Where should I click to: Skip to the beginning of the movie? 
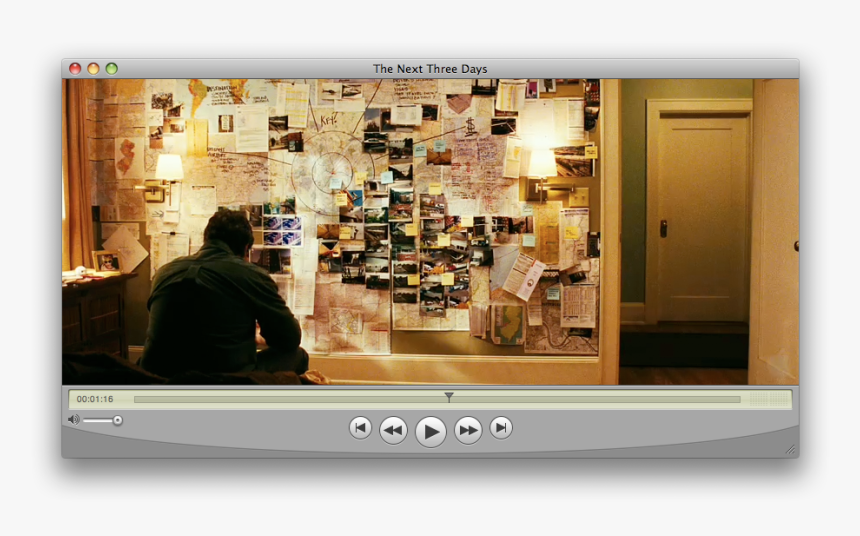pos(360,428)
